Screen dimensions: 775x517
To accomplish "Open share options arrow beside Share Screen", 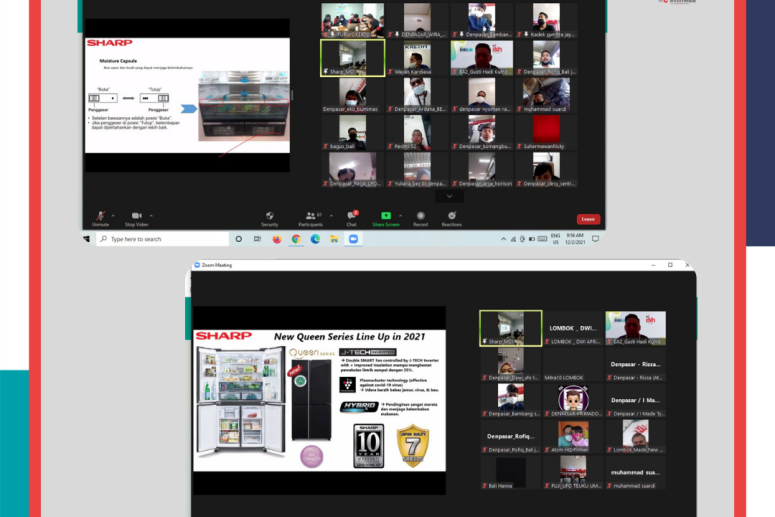I will point(400,216).
